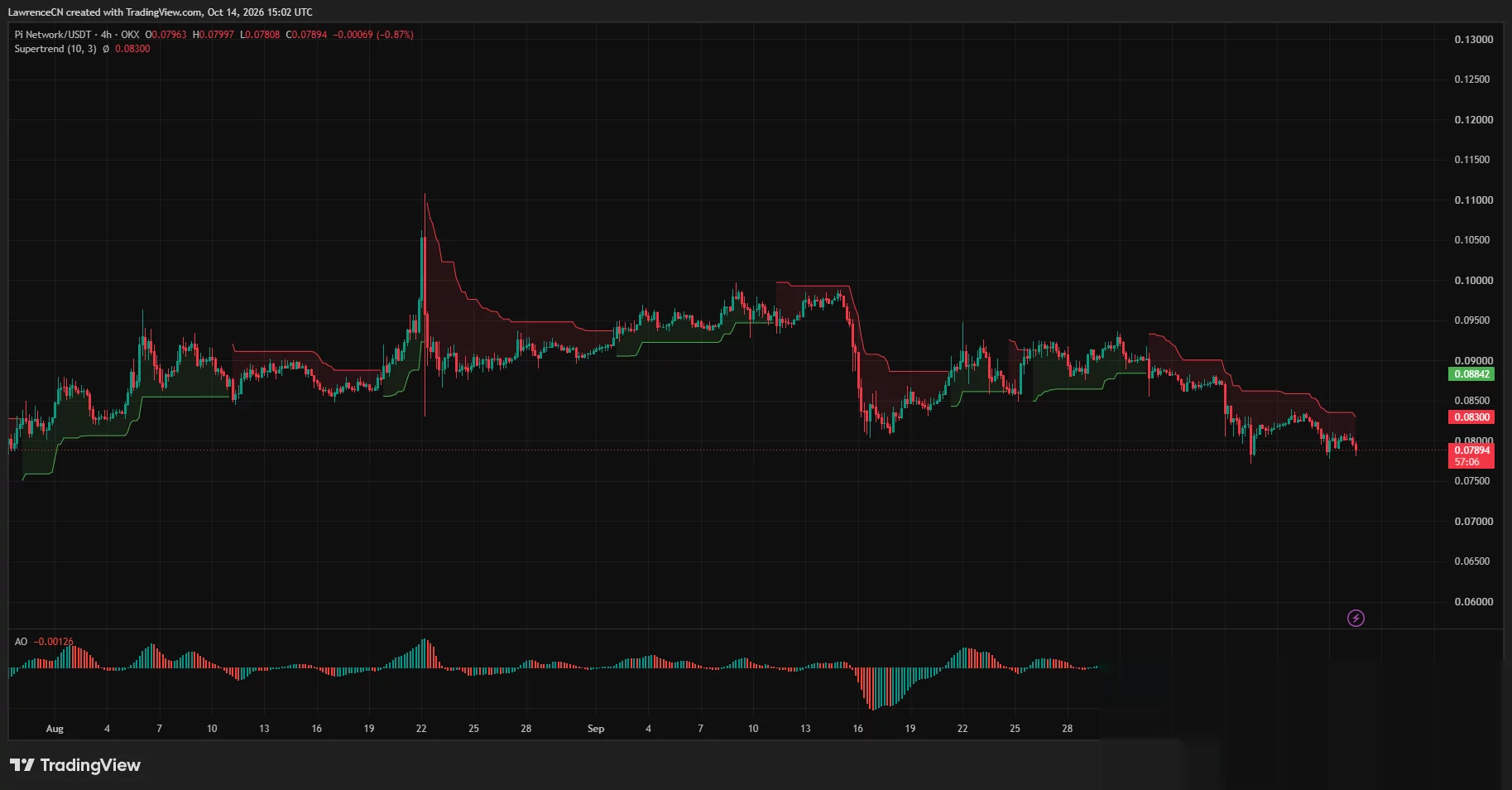Click the Sep label on time axis
Image resolution: width=1512 pixels, height=790 pixels.
click(x=596, y=729)
